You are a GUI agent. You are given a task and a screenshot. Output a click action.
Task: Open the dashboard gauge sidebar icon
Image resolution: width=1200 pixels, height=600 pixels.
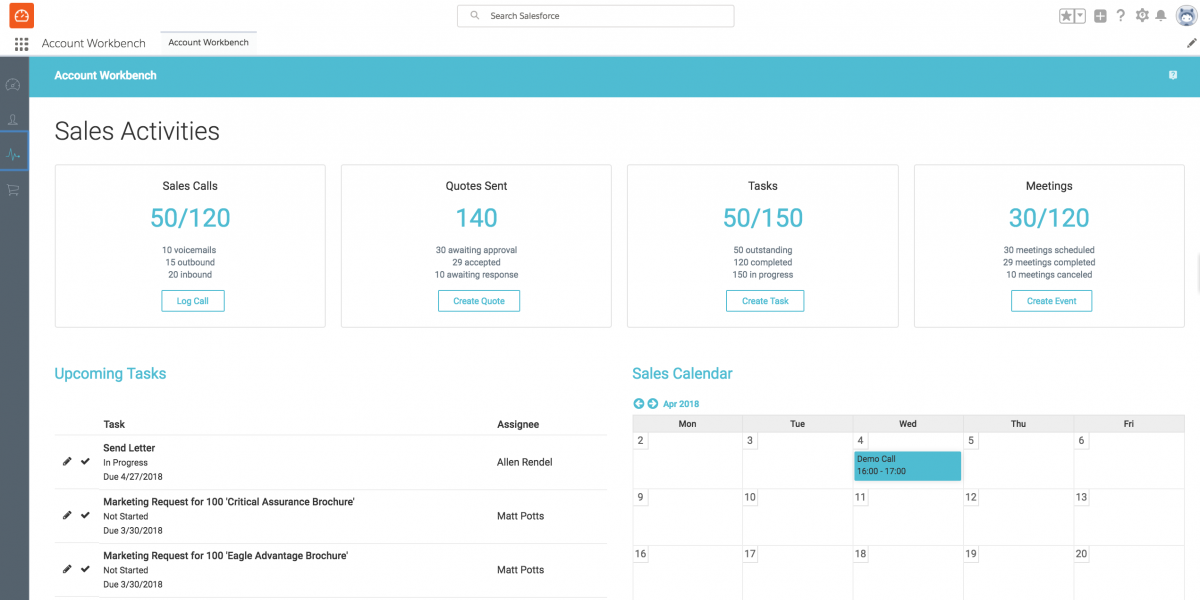(13, 85)
